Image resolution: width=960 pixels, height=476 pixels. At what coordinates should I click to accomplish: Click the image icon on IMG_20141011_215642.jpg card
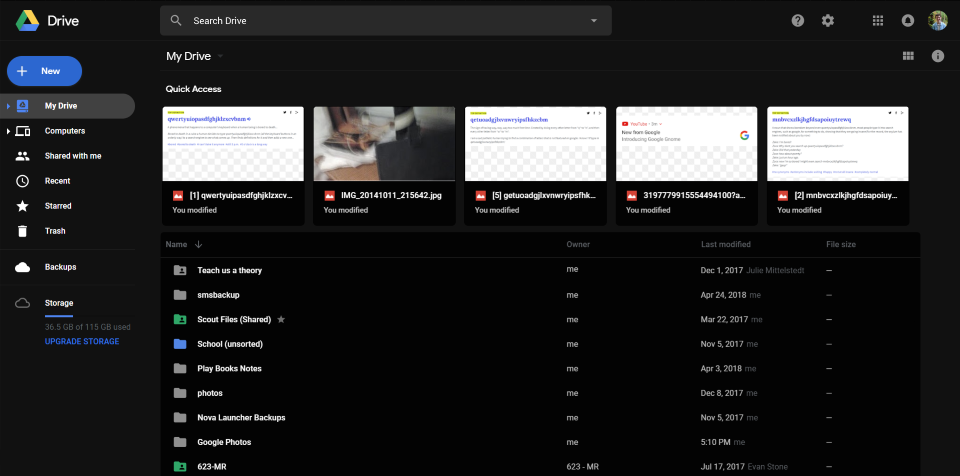click(x=329, y=195)
